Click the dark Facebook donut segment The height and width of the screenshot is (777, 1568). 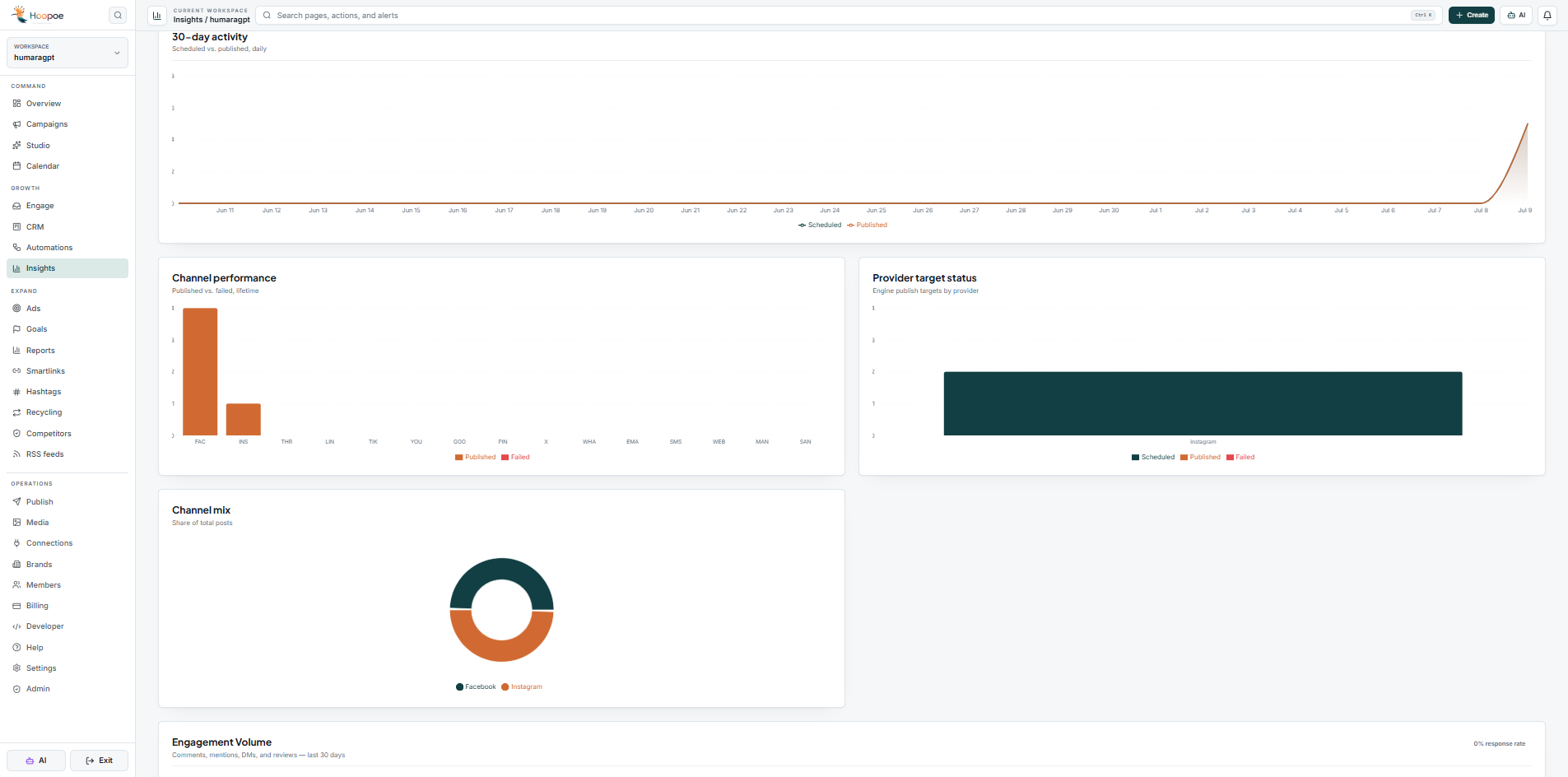pos(501,569)
